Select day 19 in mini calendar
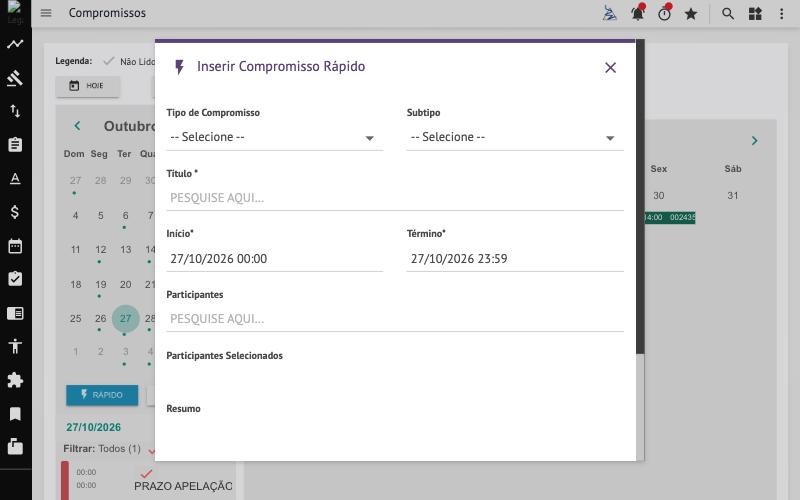 (101, 284)
